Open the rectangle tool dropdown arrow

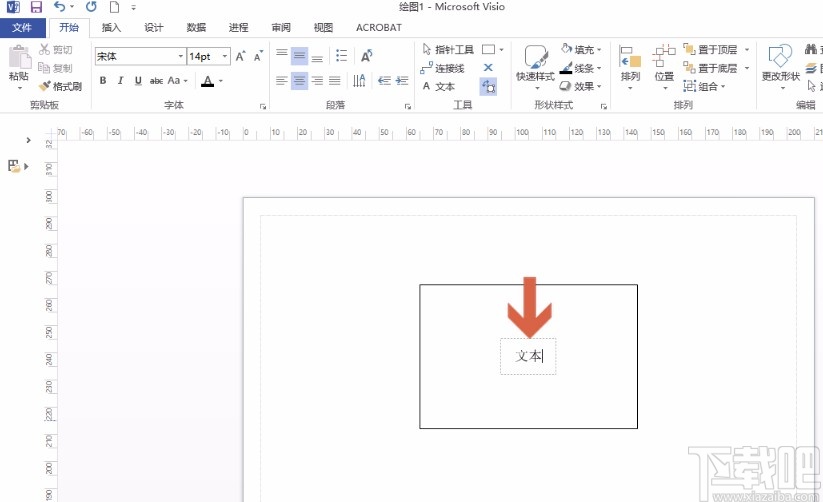click(x=501, y=49)
